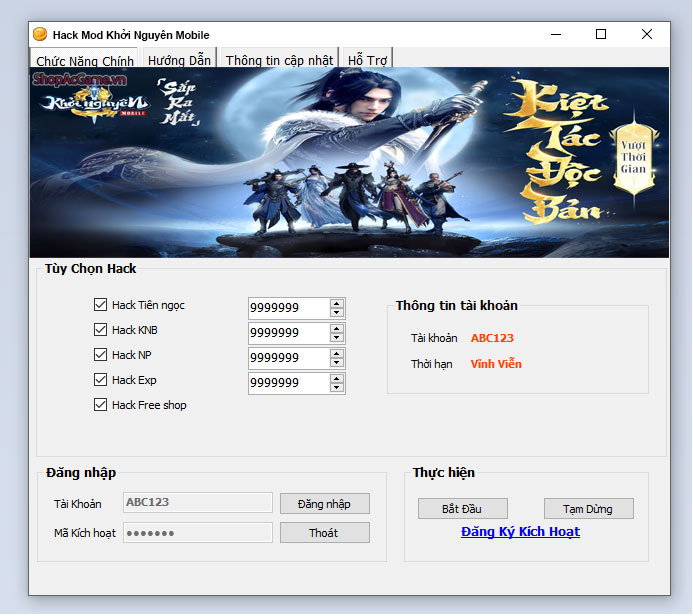Focus the Mã Kích hoạt password field
Screen dimensions: 693x616
pos(198,532)
